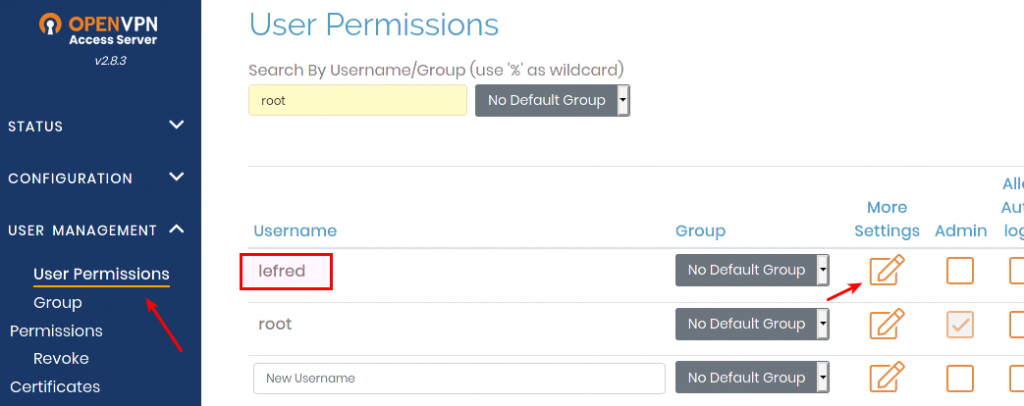1024x406 pixels.
Task: Toggle Admin checkbox for root
Action: (960, 324)
